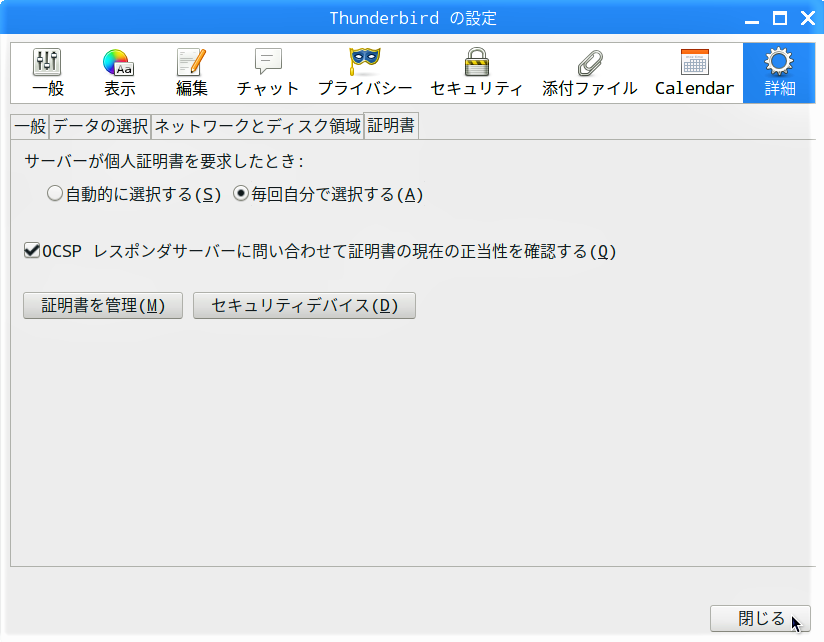
Task: Switch to the データの選択 tab
Action: click(100, 127)
